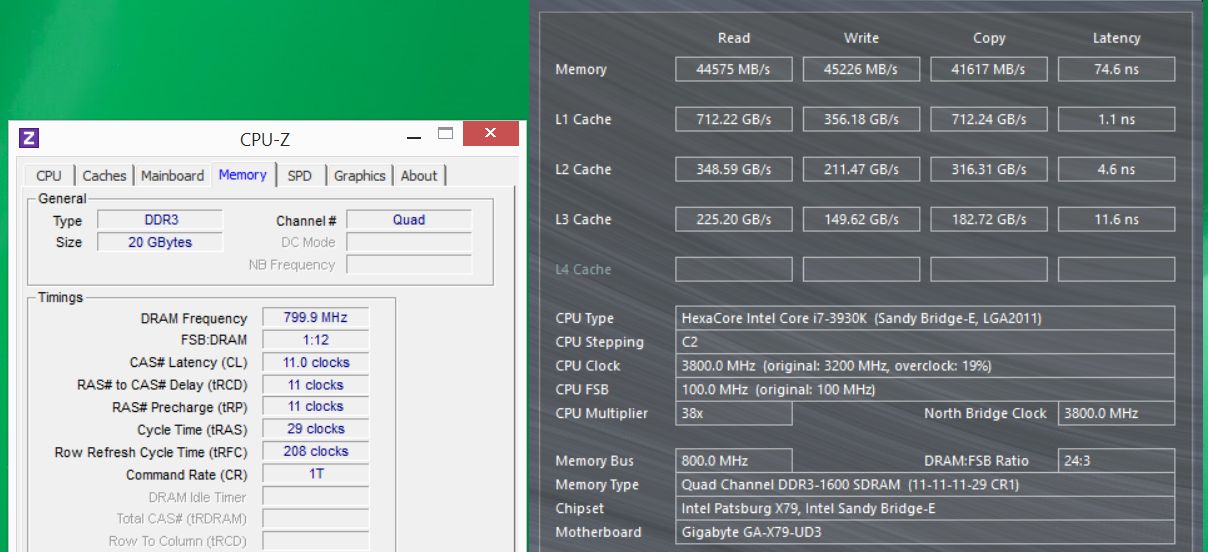
Task: Click the Memory Bus 800.0 MHz field
Action: 734,461
